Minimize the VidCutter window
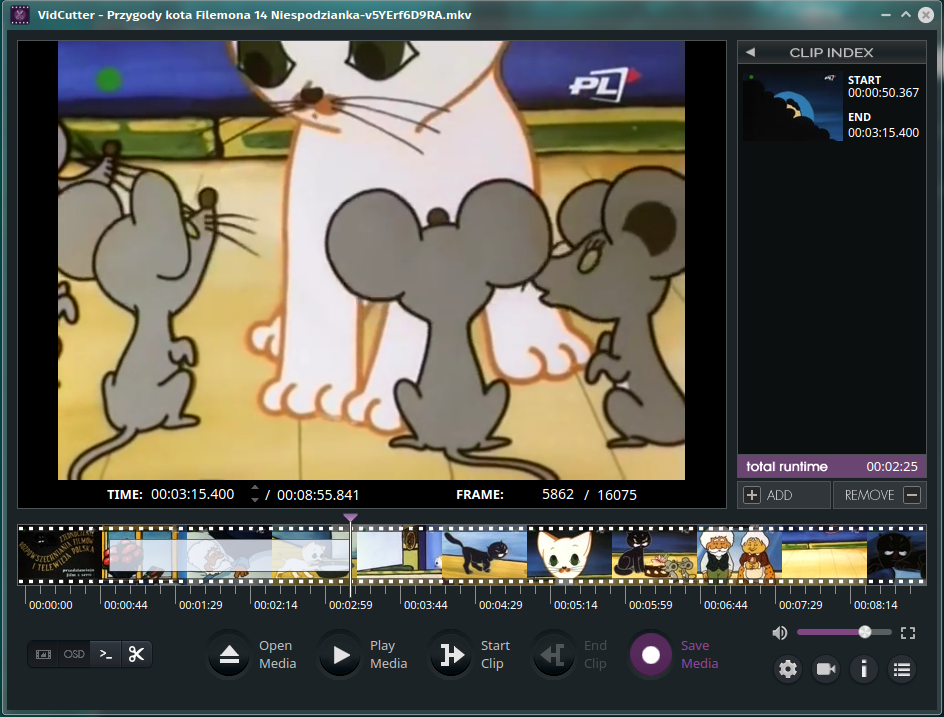944x717 pixels. click(886, 14)
